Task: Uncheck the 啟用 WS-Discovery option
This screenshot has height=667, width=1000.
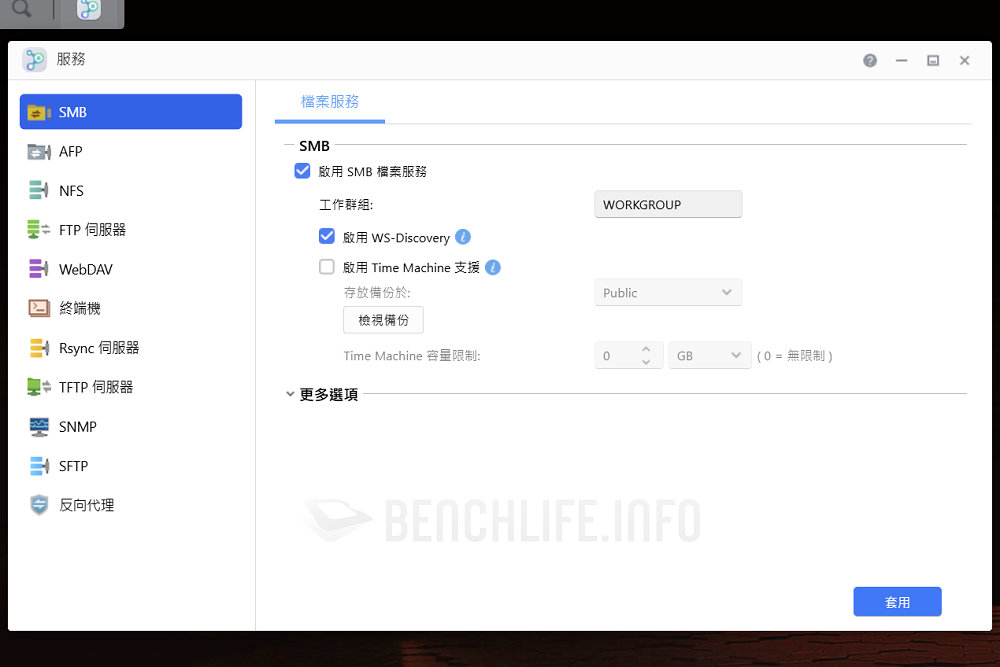Action: pos(326,237)
